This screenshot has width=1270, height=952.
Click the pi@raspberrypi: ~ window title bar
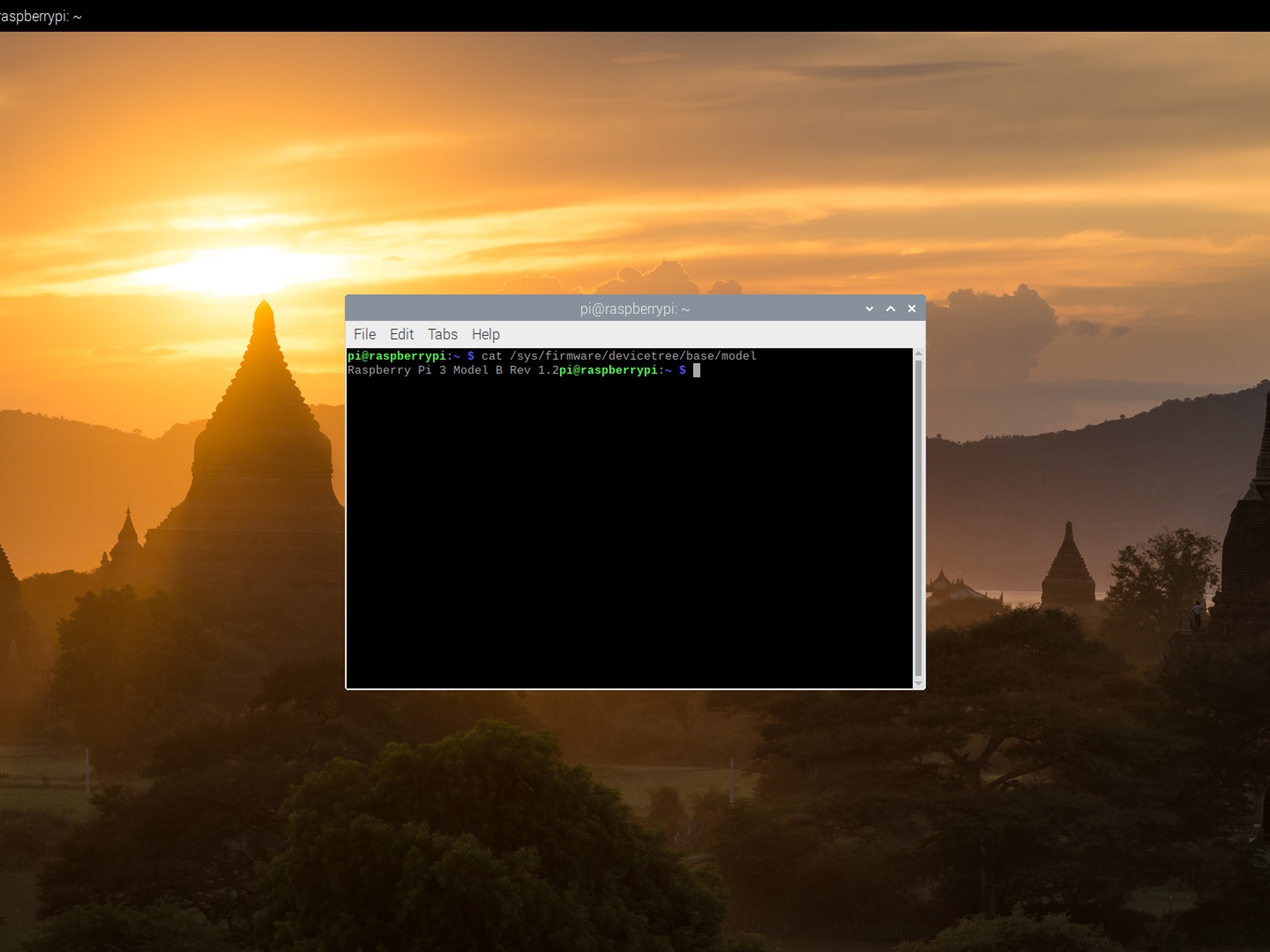tap(635, 309)
